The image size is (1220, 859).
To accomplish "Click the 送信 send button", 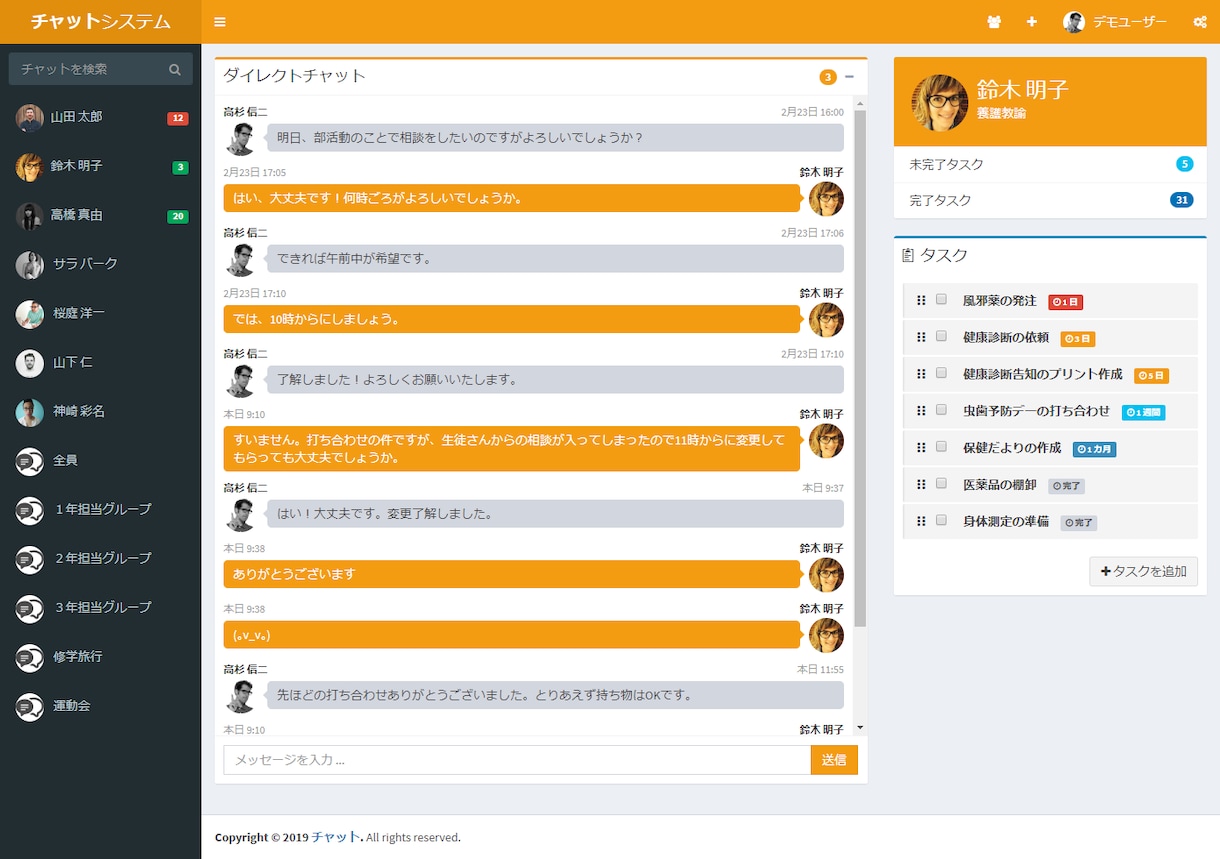I will pos(834,760).
